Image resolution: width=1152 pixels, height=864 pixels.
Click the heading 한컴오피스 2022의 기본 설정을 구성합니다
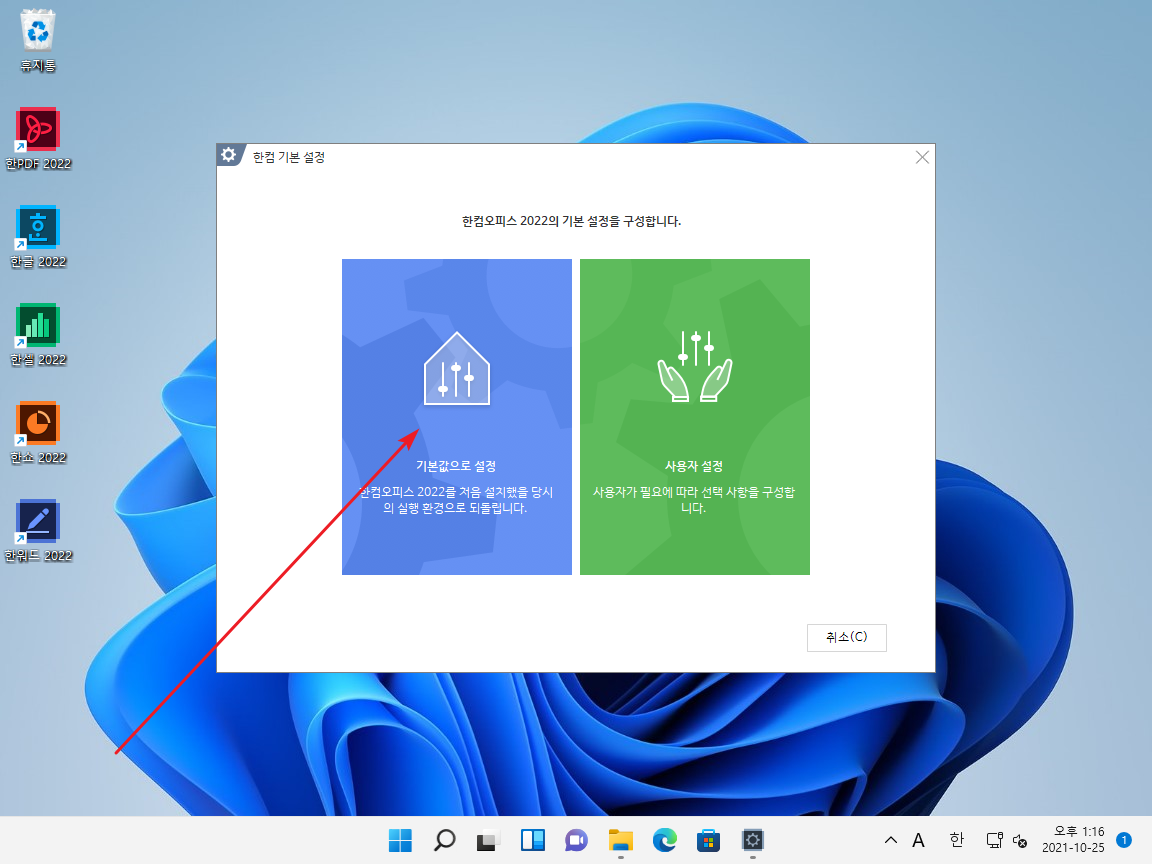(571, 220)
